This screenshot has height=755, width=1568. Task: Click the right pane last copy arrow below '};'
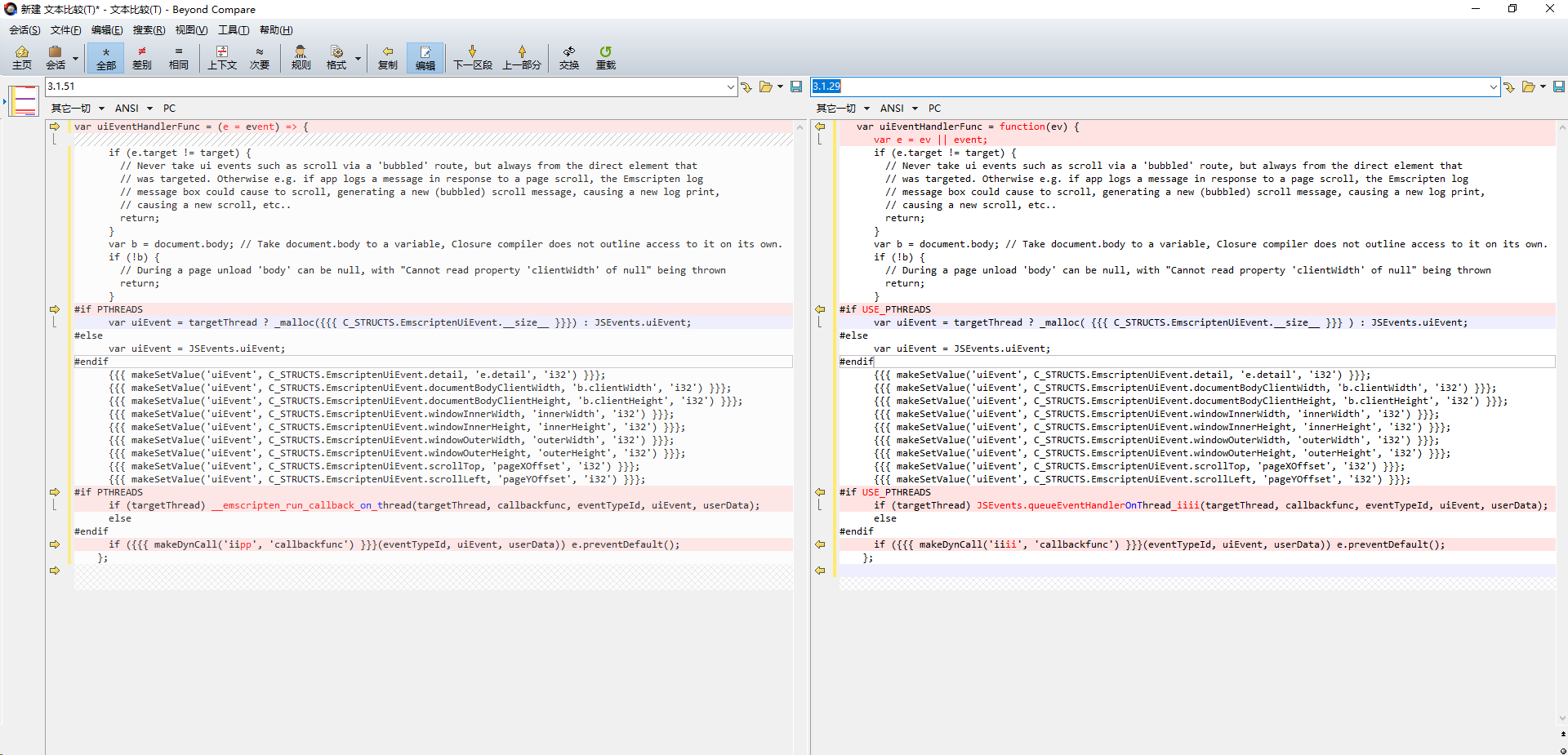pyautogui.click(x=820, y=571)
